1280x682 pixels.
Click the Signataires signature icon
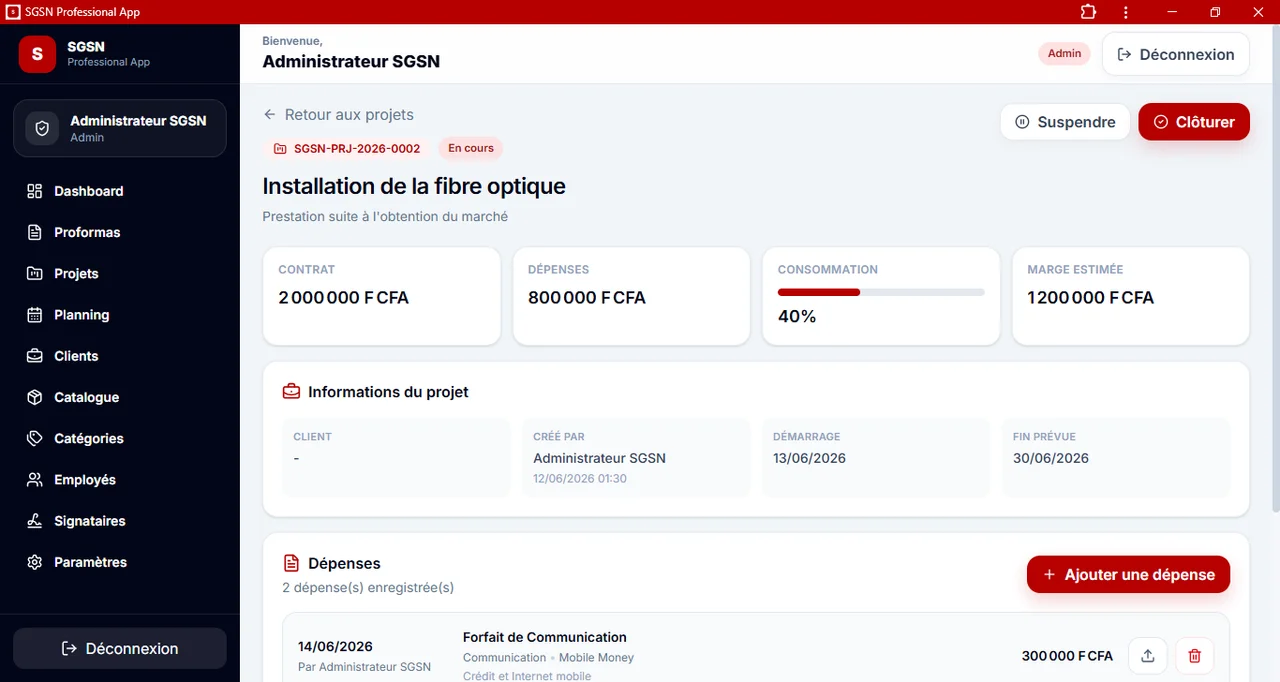pos(35,521)
